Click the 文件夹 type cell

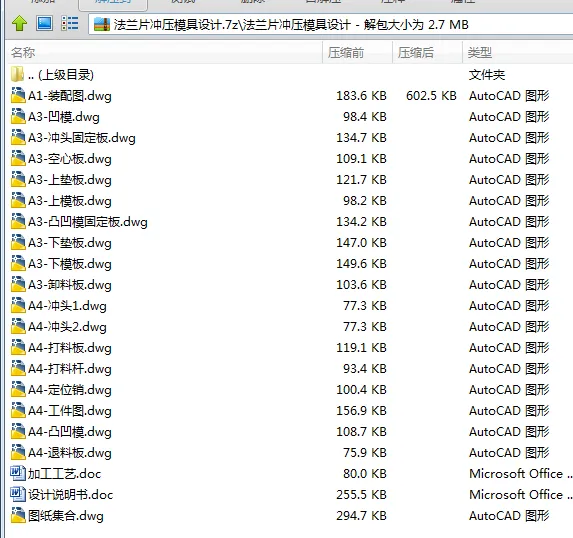[x=487, y=75]
